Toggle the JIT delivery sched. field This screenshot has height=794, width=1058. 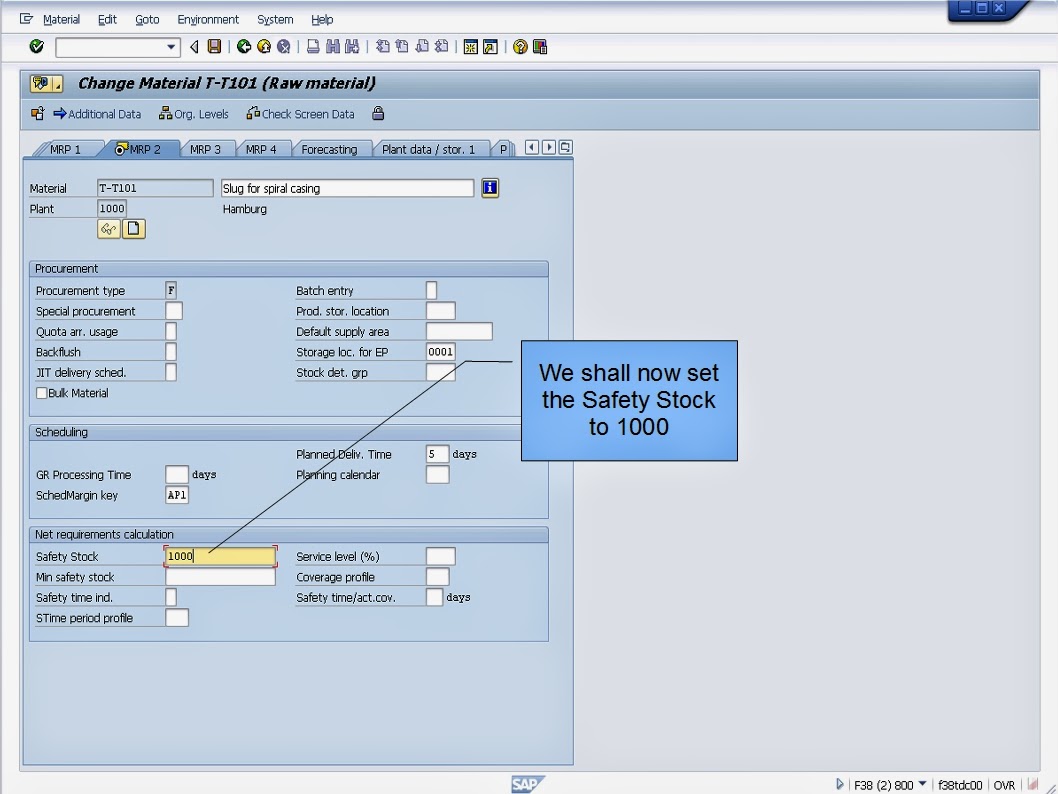(172, 372)
